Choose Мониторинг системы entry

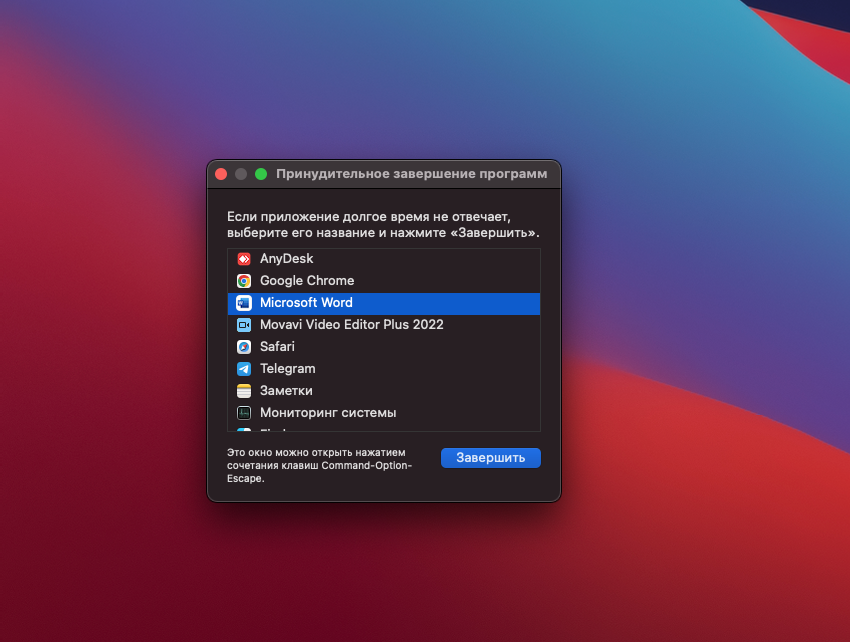tap(384, 413)
